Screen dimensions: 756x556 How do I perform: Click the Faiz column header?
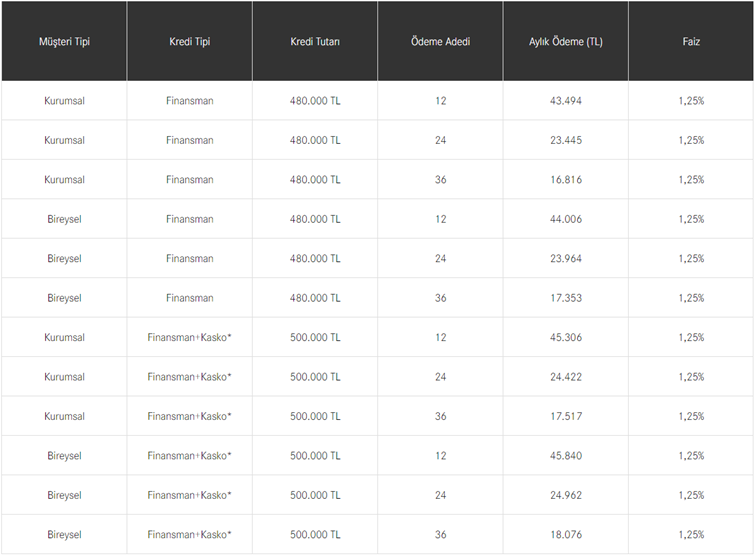[x=691, y=42]
